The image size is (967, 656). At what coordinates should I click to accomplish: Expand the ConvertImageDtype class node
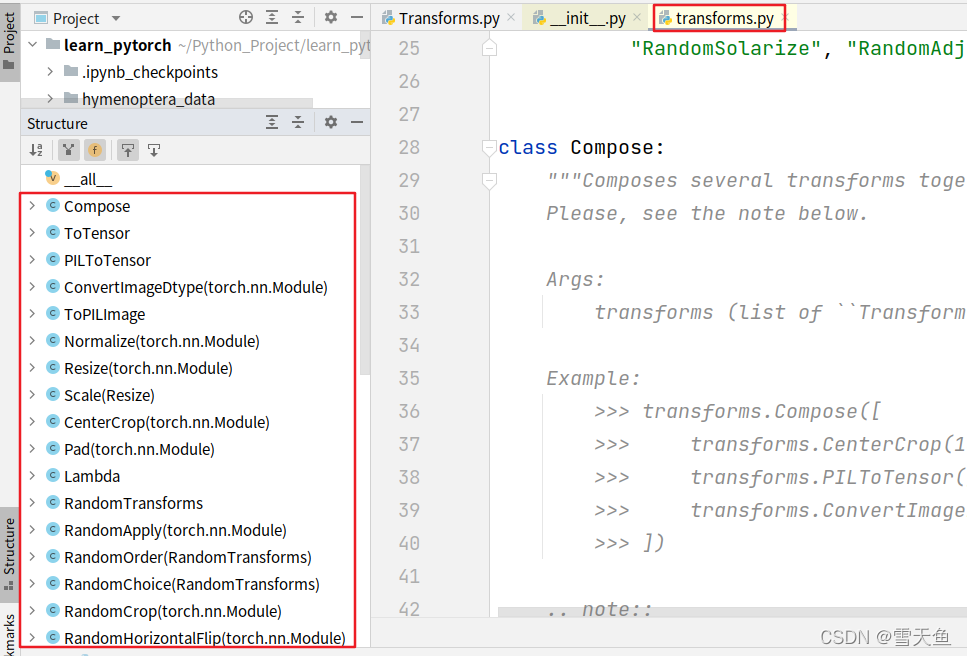tap(32, 287)
